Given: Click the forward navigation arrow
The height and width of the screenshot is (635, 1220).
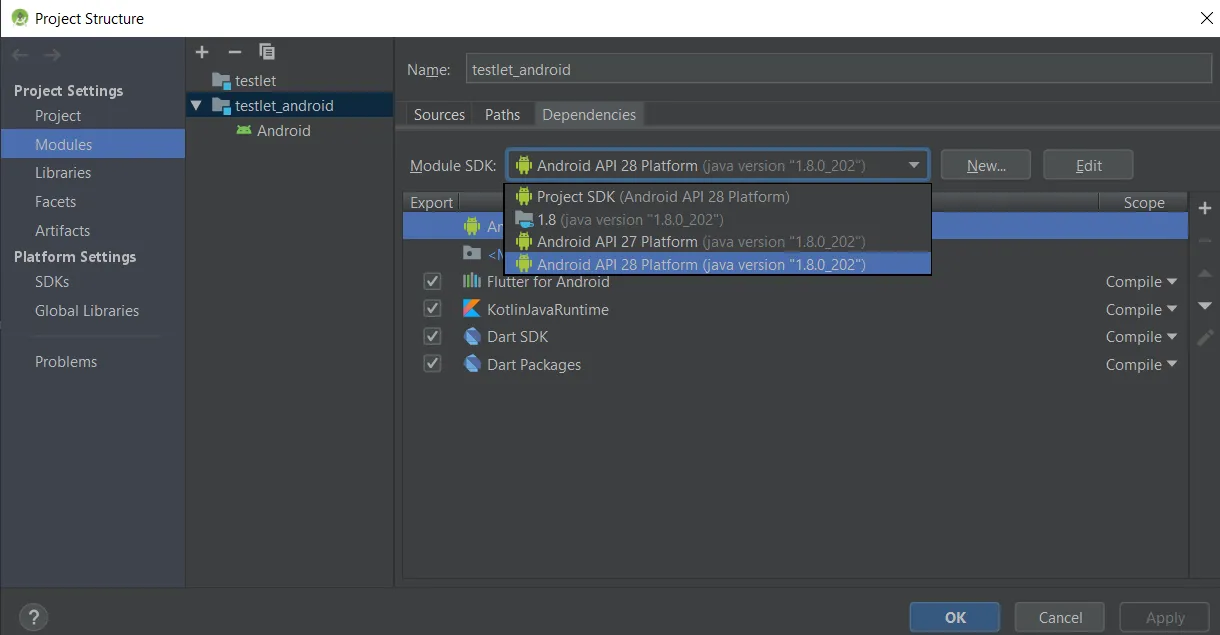Looking at the screenshot, I should coord(53,55).
